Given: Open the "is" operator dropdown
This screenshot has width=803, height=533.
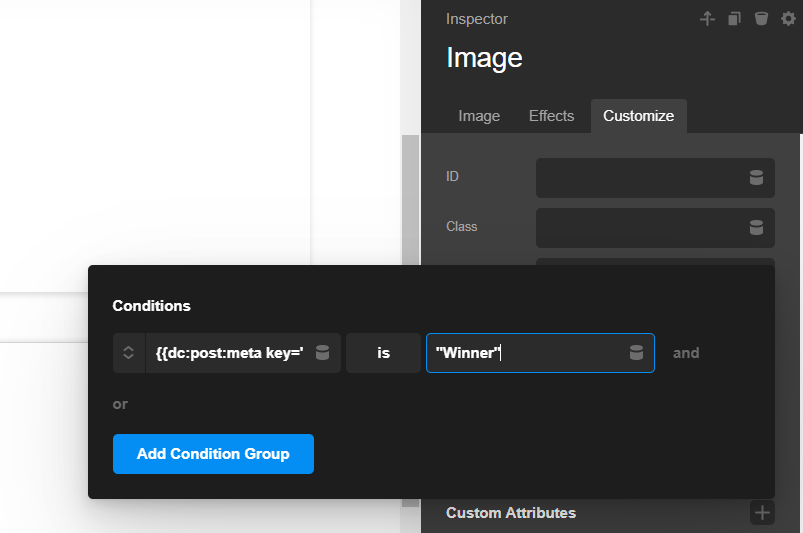Looking at the screenshot, I should pos(383,353).
